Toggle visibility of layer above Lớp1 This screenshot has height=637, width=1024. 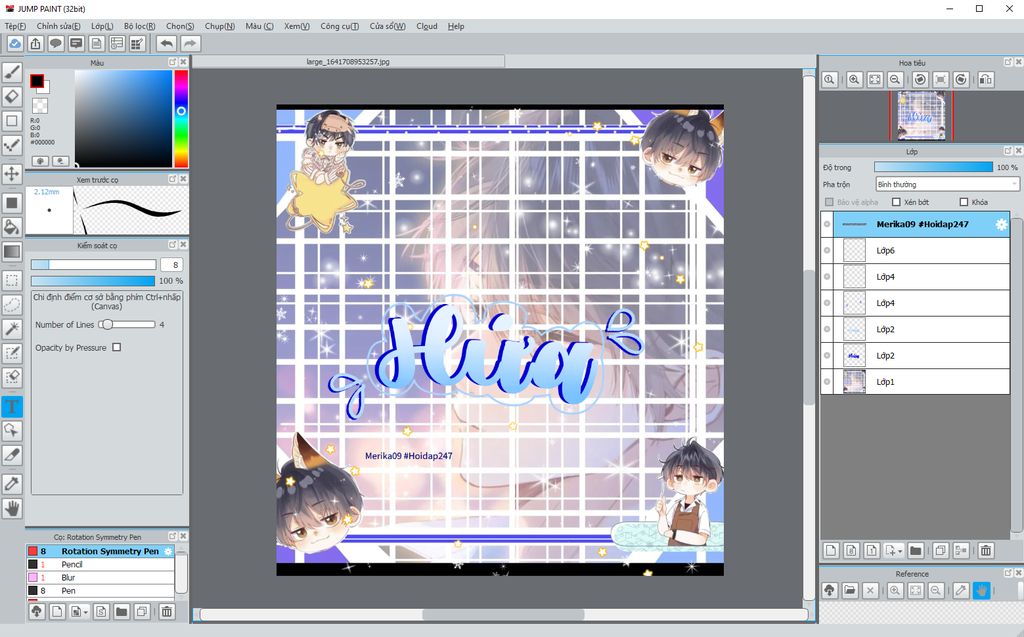[827, 355]
